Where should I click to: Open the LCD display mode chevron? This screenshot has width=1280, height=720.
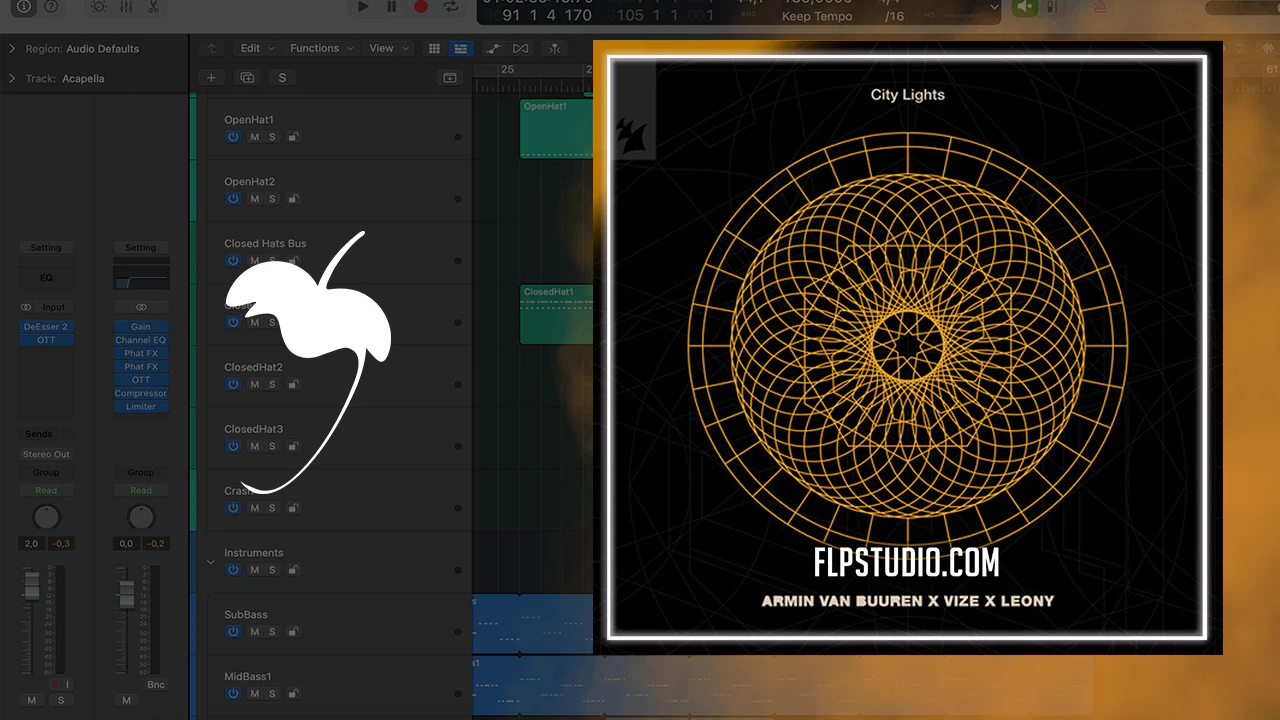(x=994, y=7)
